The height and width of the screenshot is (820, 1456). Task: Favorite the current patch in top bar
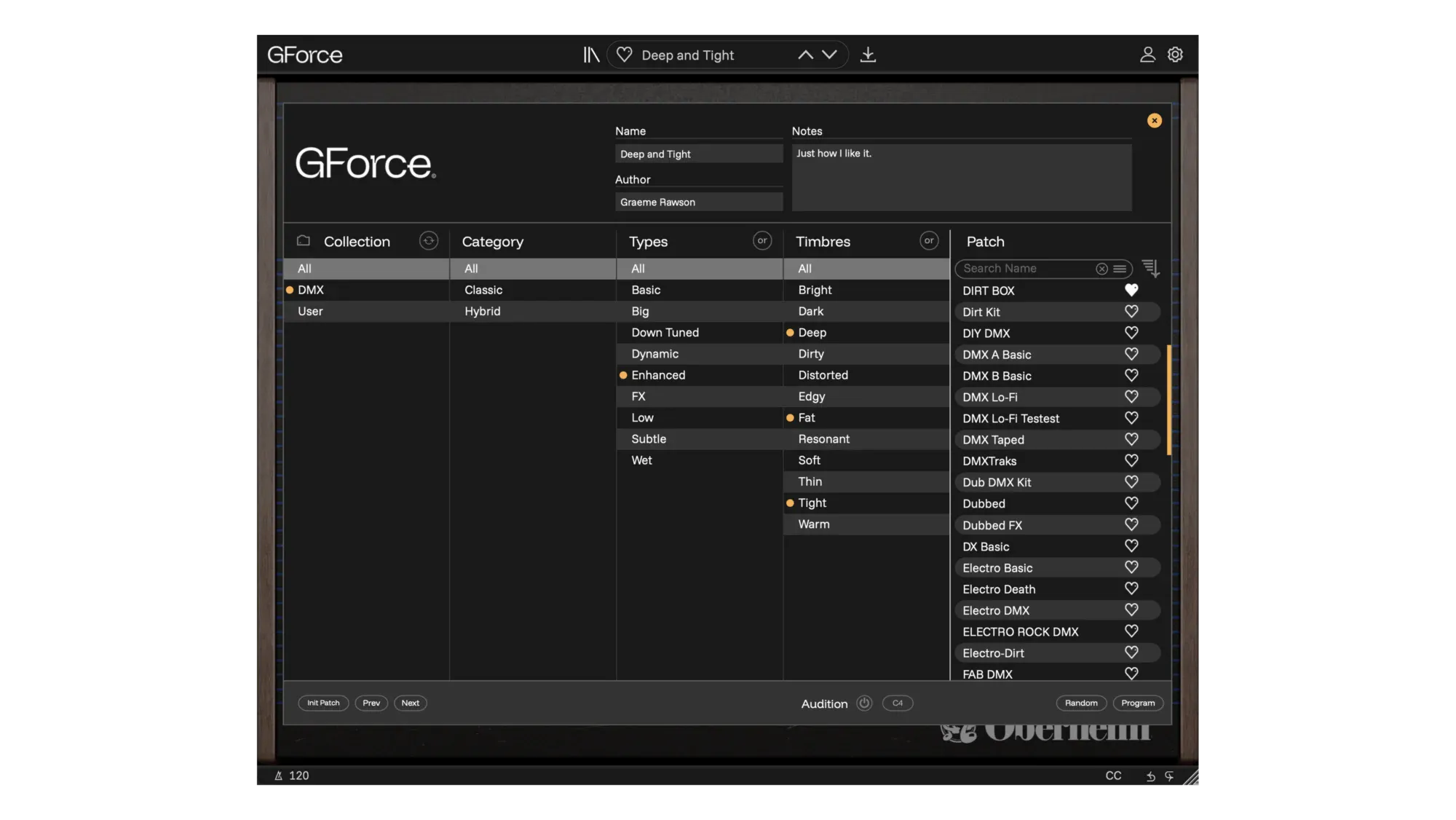[x=624, y=55]
